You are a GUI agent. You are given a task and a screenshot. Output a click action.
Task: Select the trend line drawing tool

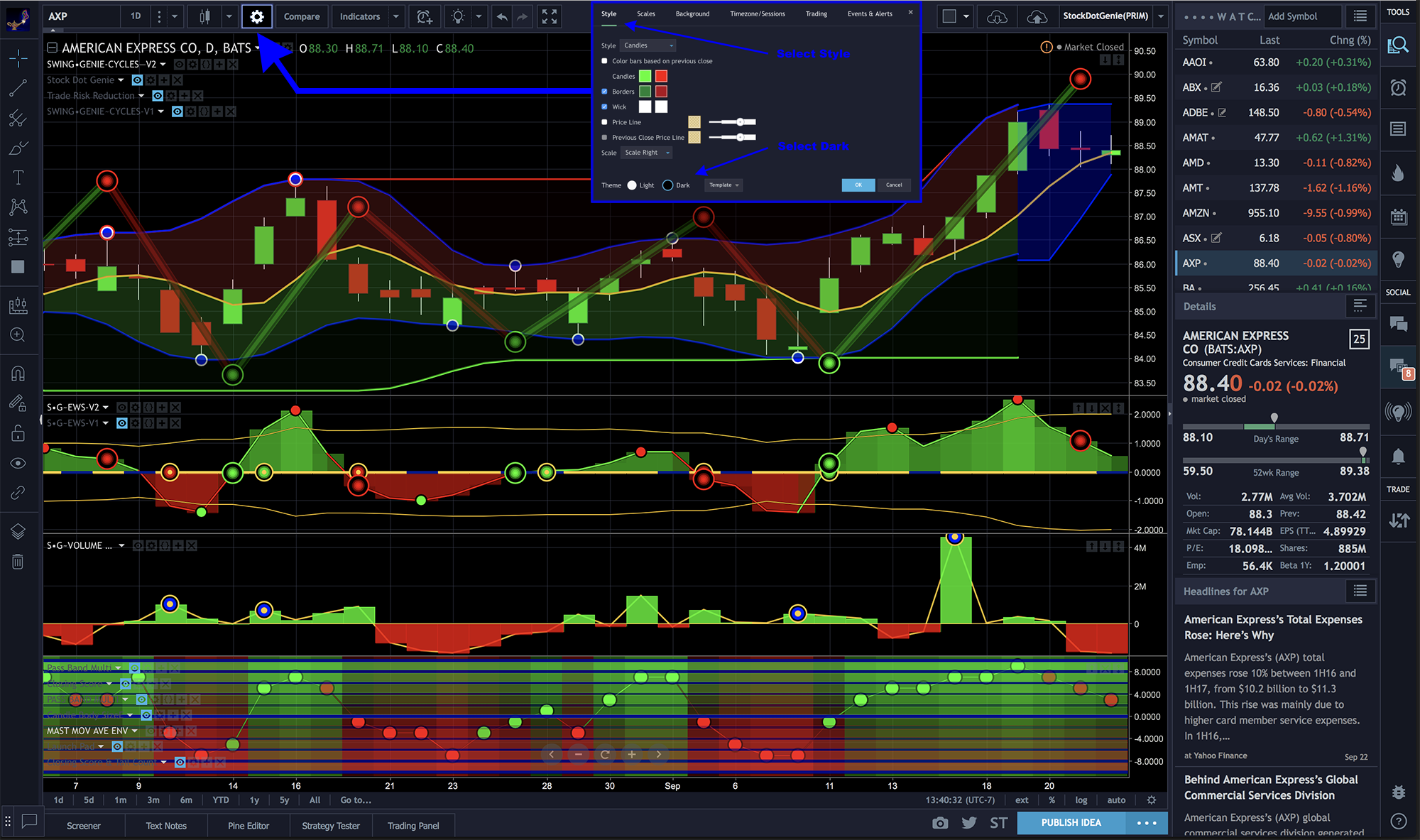(x=18, y=88)
